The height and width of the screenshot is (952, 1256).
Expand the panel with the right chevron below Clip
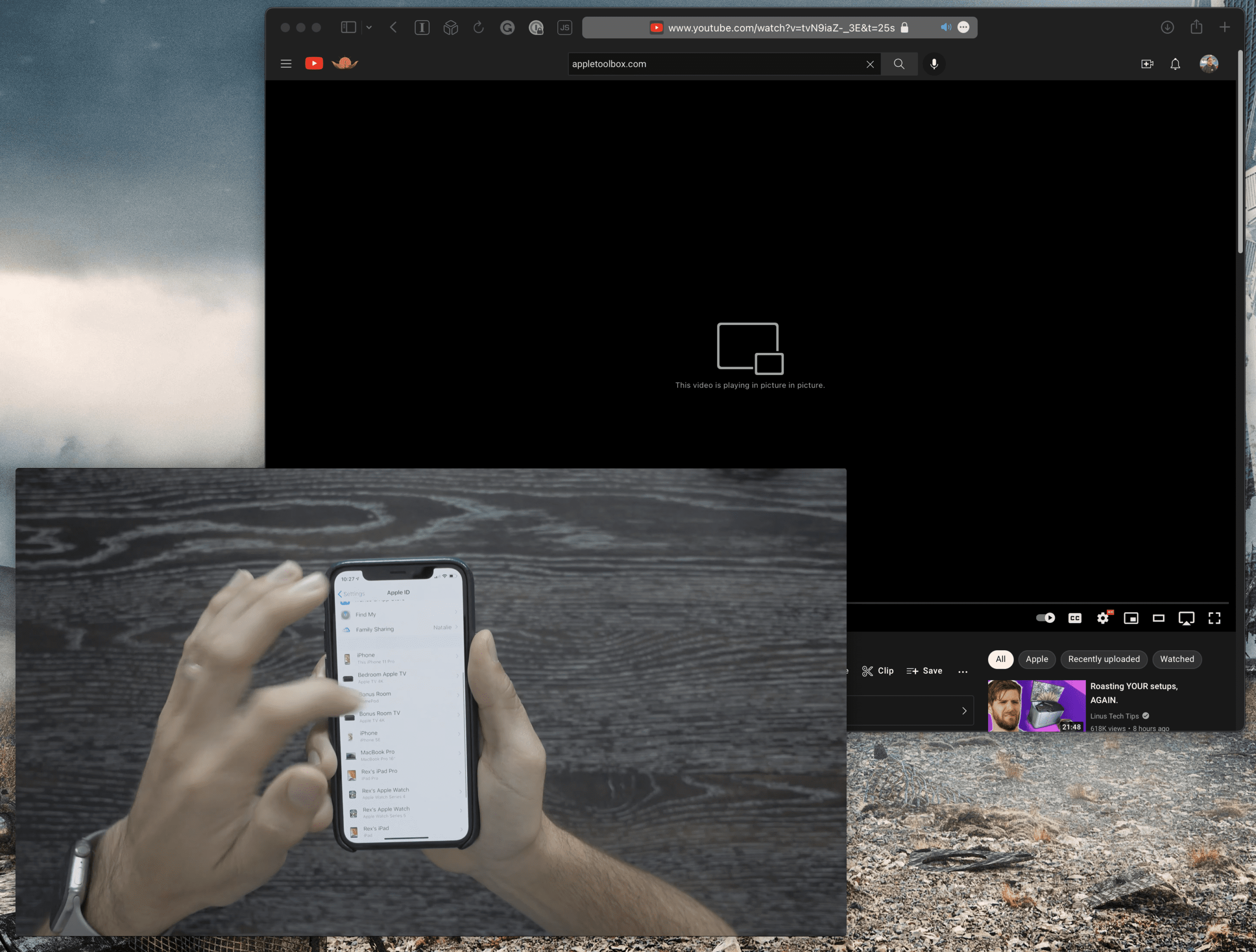coord(964,711)
